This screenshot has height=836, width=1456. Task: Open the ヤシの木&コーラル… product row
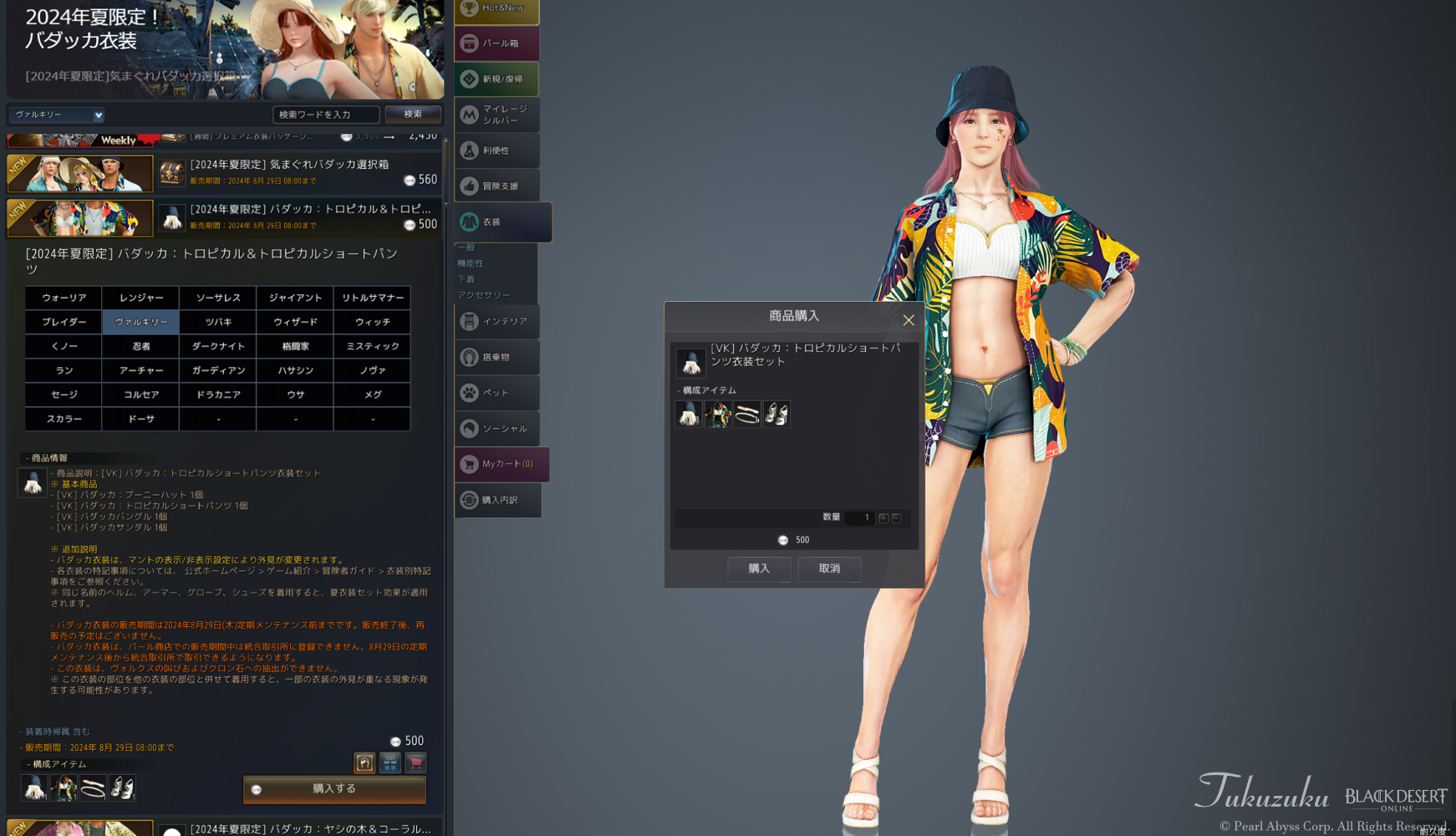pos(224,828)
